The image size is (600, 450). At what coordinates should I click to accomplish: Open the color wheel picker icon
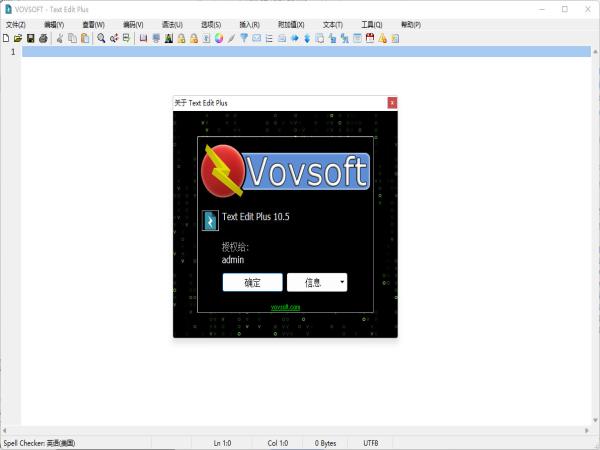click(219, 38)
